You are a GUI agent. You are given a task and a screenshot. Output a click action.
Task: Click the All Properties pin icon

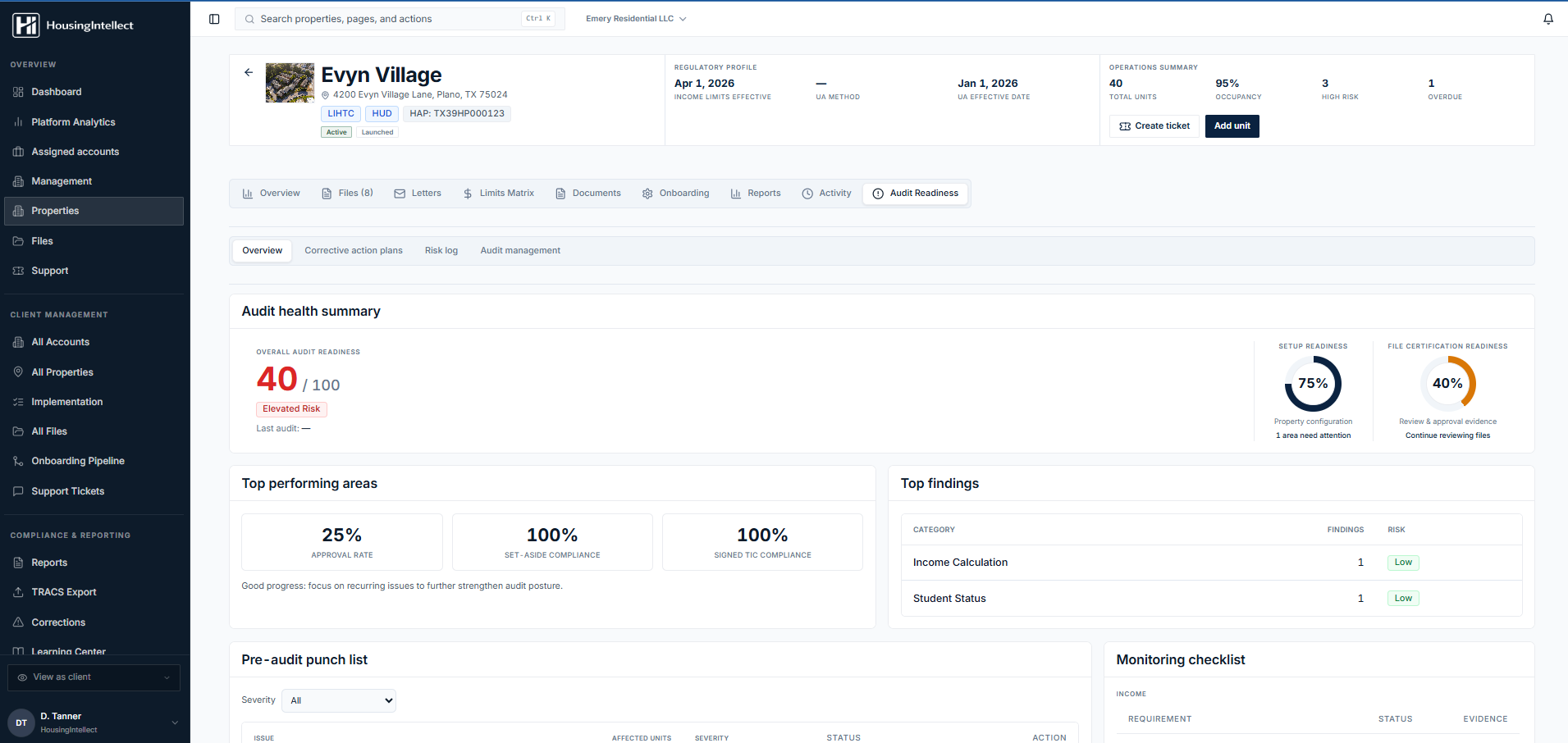[18, 372]
